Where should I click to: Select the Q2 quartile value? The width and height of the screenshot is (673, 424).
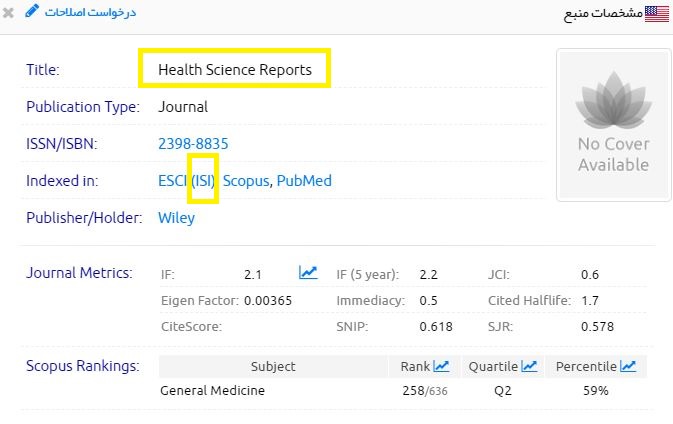[503, 390]
